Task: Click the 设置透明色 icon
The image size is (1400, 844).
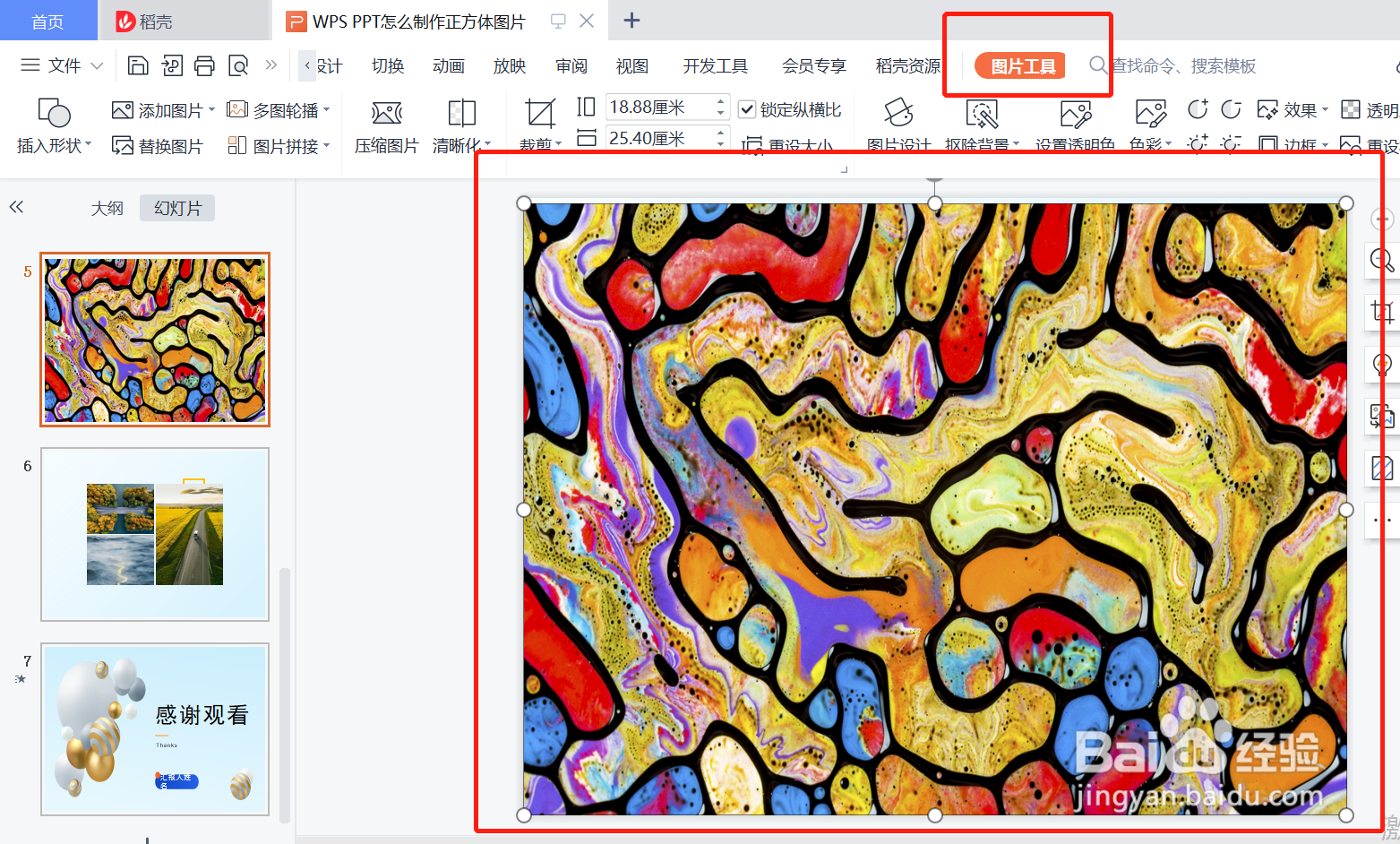Action: (x=1075, y=114)
